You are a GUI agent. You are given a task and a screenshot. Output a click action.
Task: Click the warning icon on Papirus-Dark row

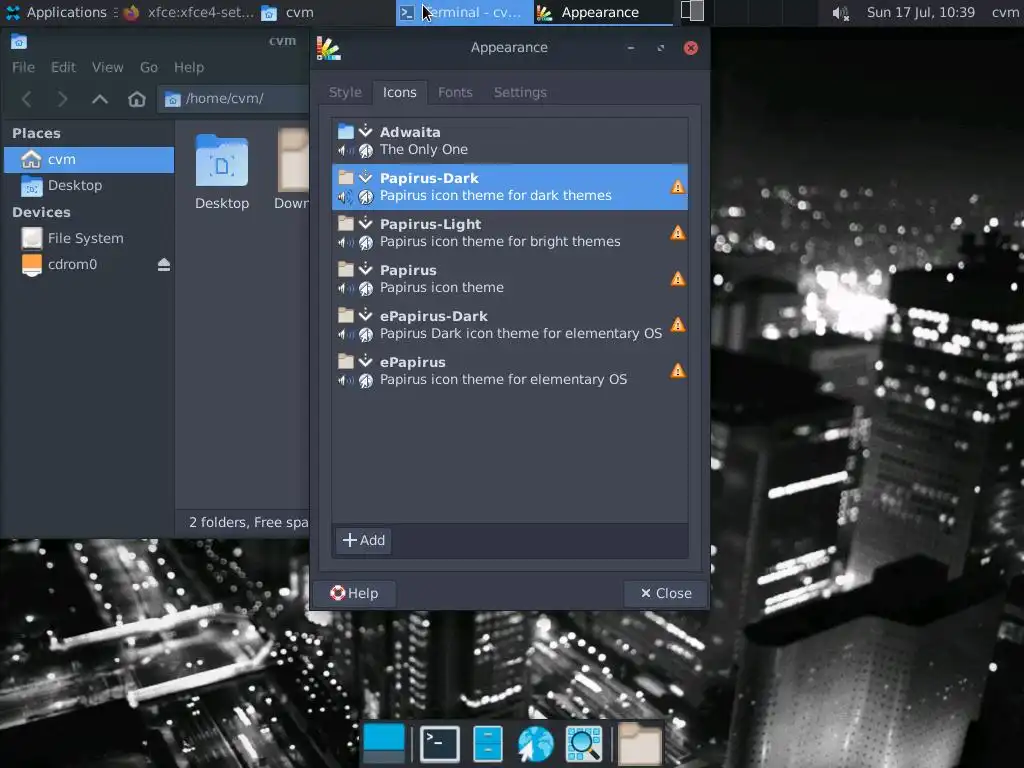678,187
